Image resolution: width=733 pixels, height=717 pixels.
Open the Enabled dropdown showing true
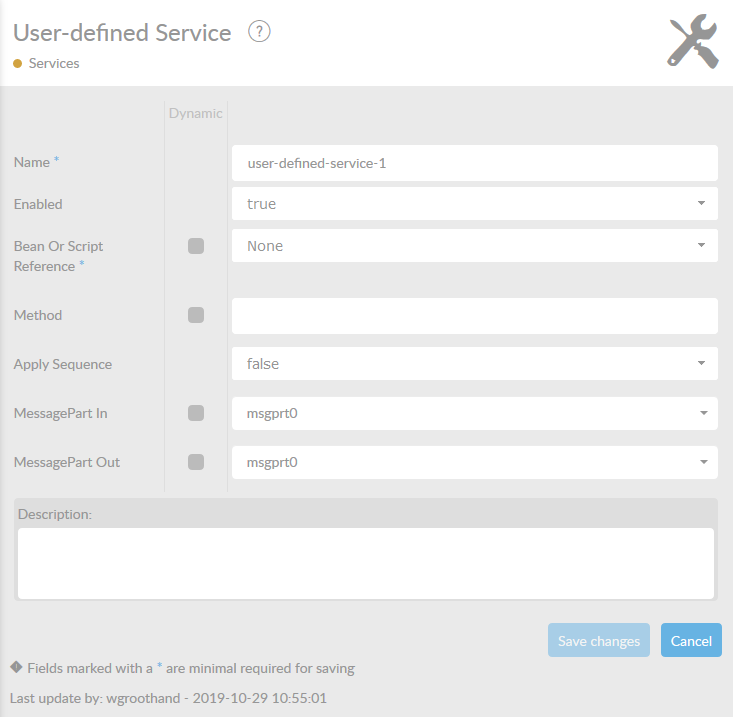click(x=474, y=204)
